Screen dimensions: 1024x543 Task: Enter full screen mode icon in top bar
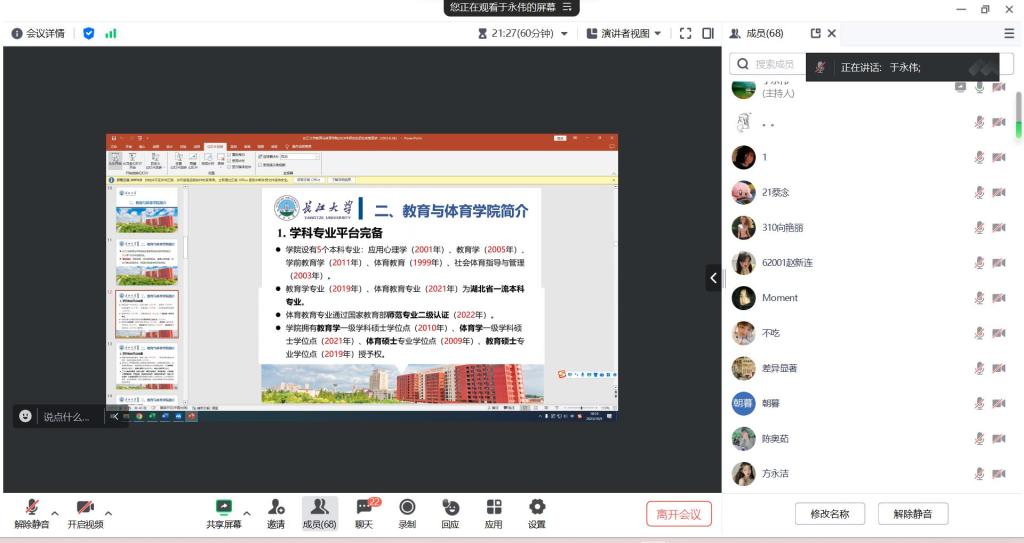point(685,33)
